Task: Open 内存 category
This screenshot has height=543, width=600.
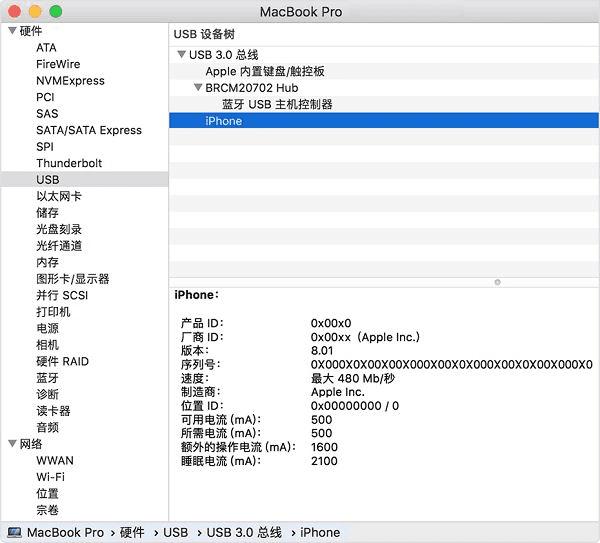Action: (47, 262)
